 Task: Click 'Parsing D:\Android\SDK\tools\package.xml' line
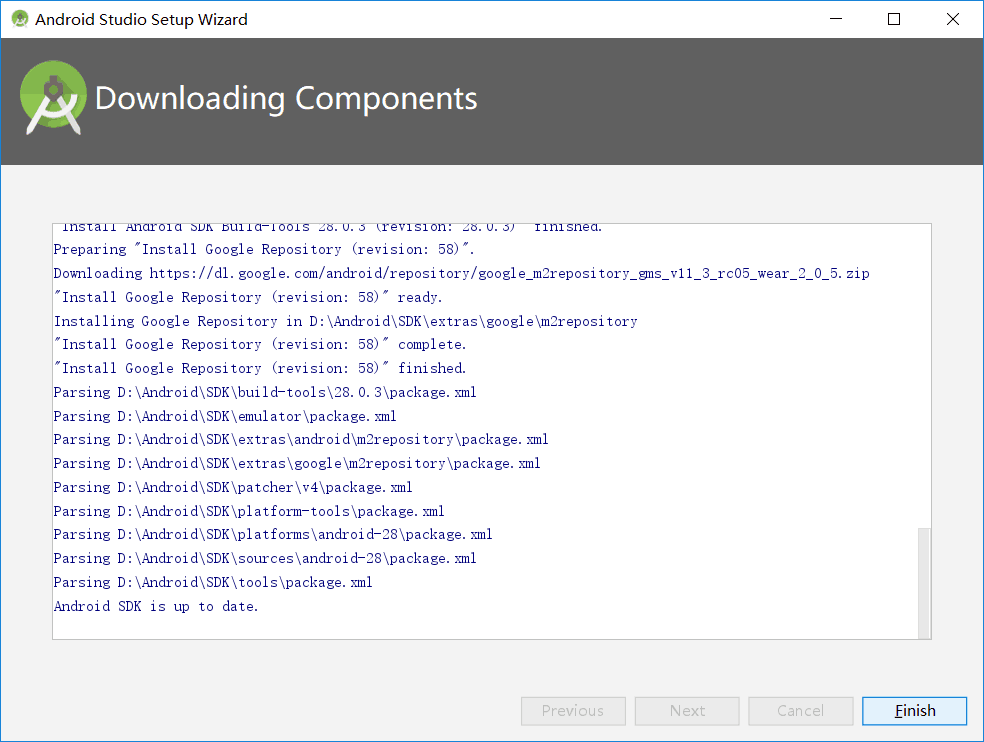tap(213, 583)
